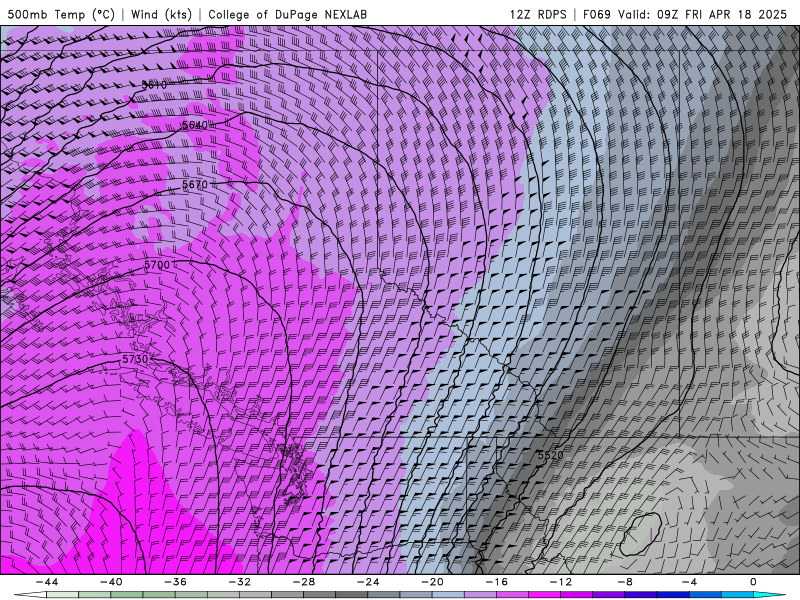Click the 0 color scale value
The width and height of the screenshot is (800, 600).
pos(754,582)
